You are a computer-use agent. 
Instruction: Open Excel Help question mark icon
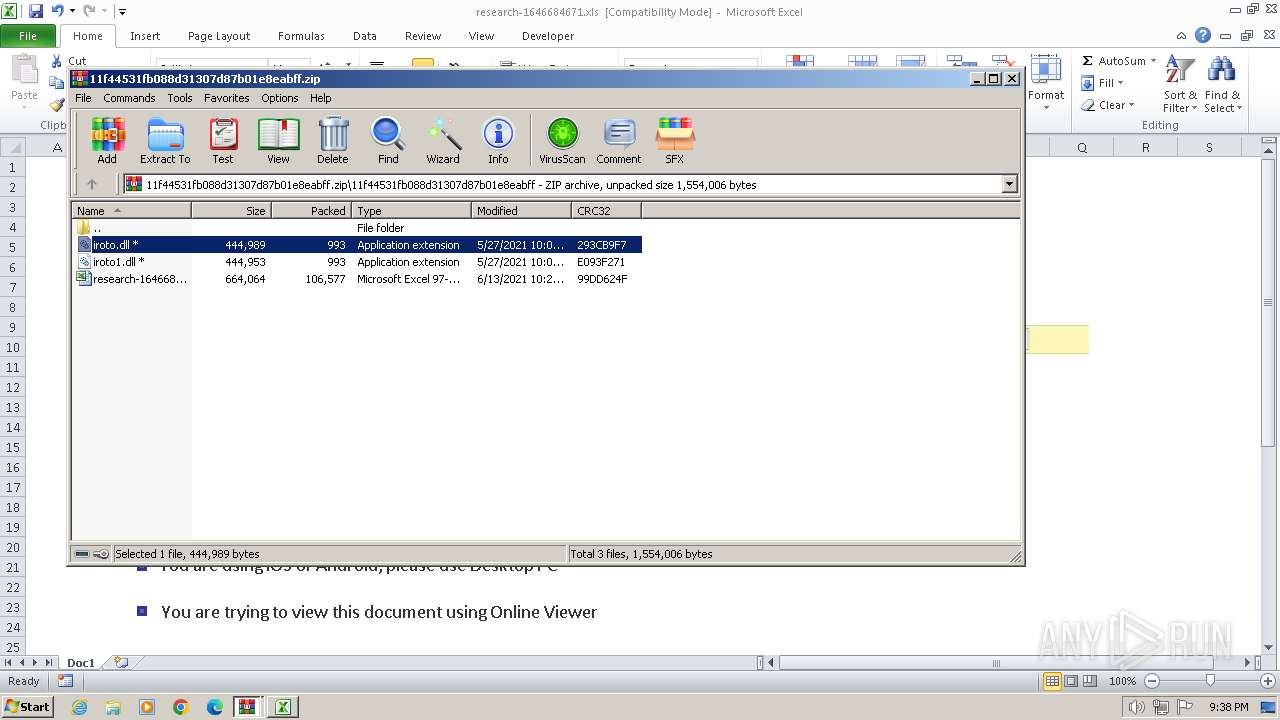pyautogui.click(x=1203, y=35)
